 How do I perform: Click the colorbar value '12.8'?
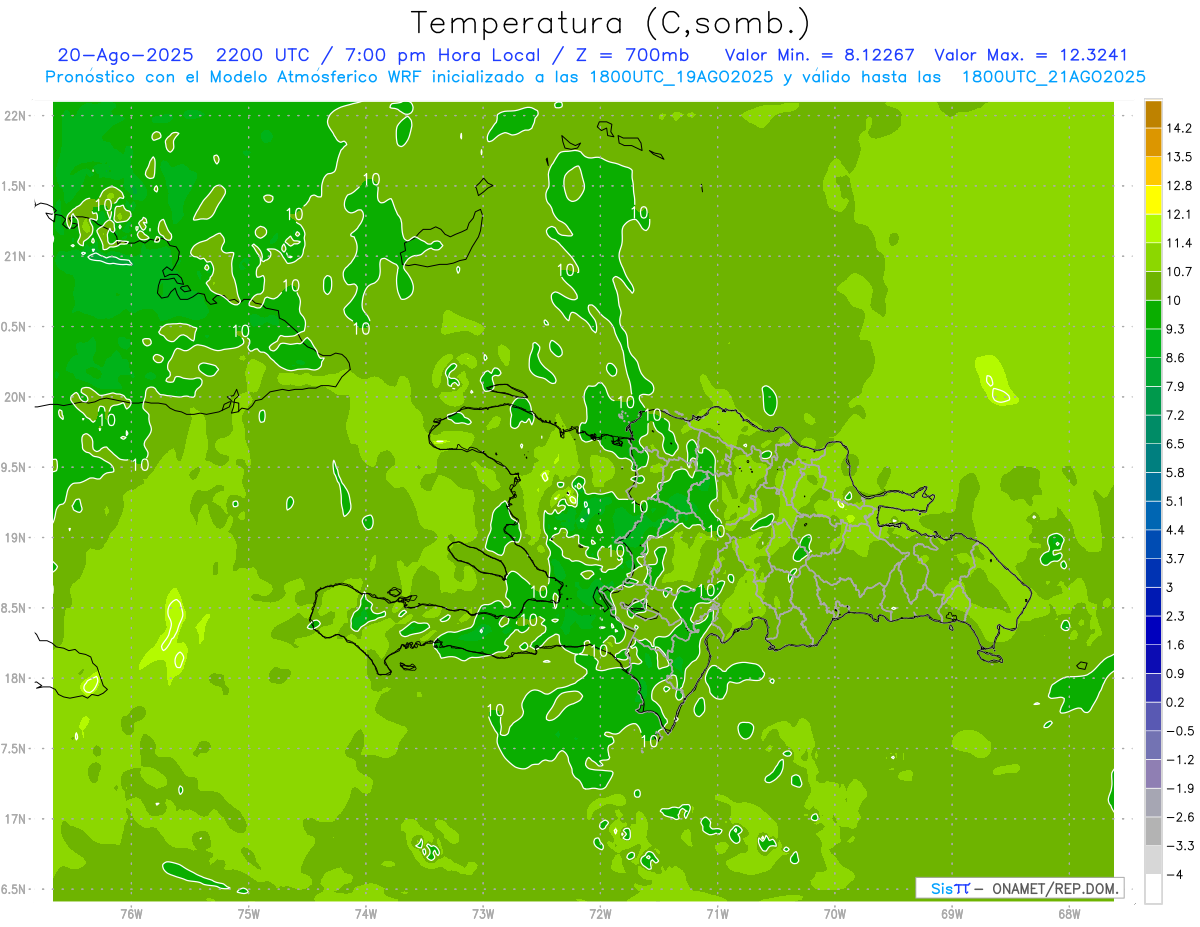(x=1179, y=185)
